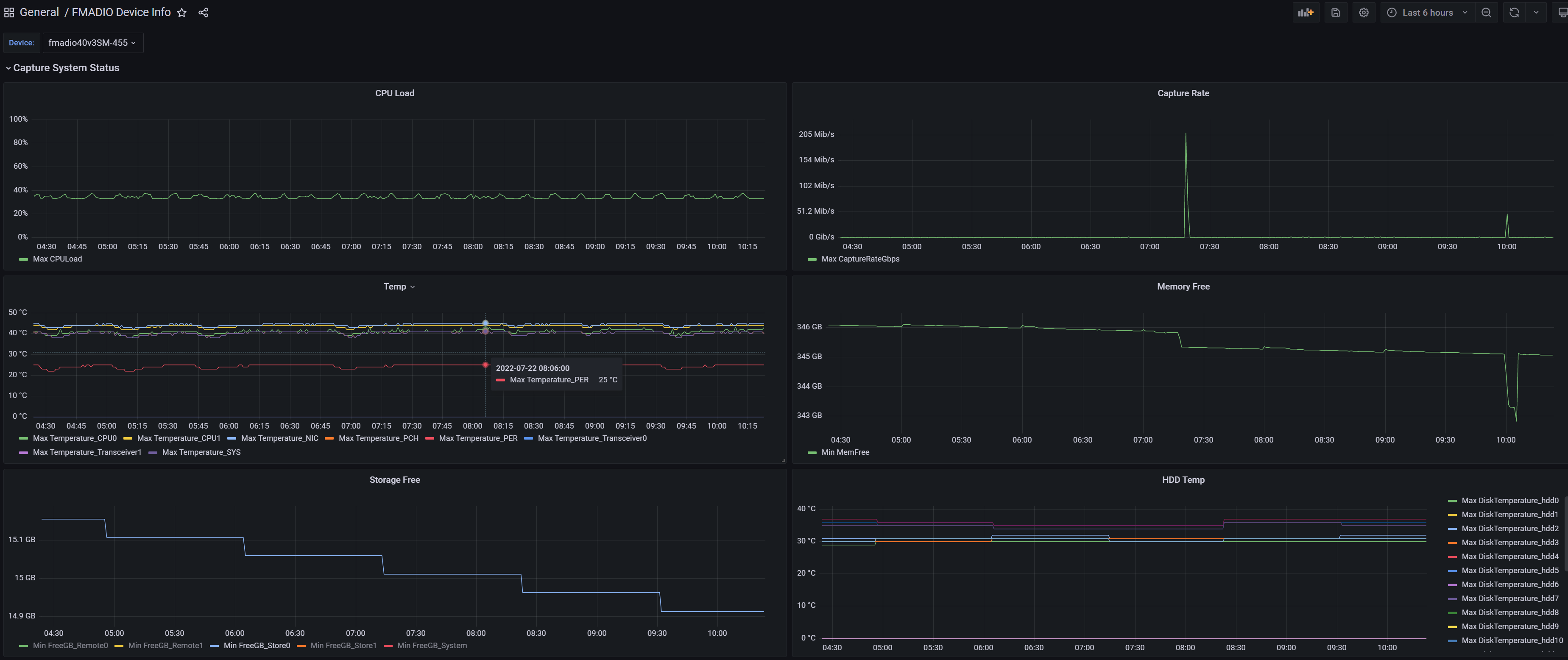Go to the General folder breadcrumb
Image resolution: width=1568 pixels, height=660 pixels.
[39, 12]
